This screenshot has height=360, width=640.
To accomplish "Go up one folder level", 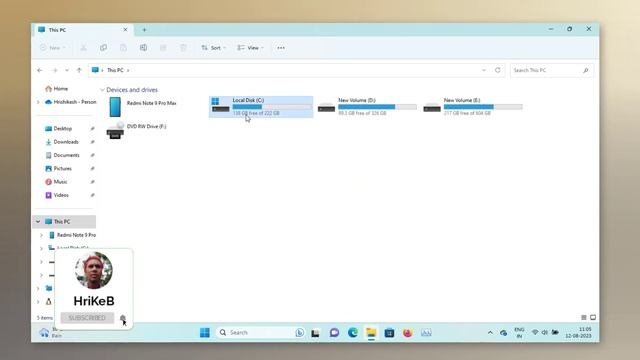I will [79, 70].
